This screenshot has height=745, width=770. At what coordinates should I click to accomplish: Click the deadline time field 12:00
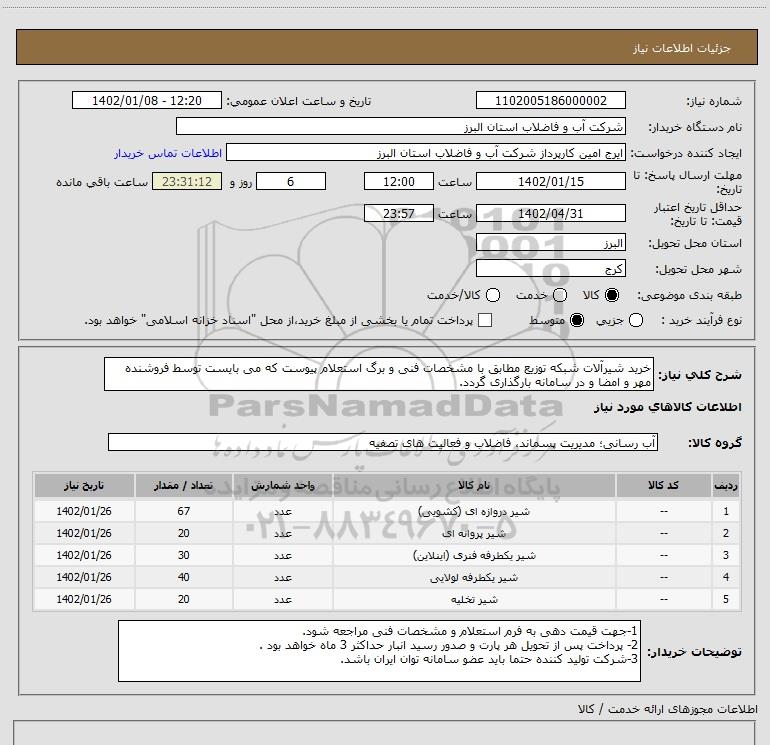coord(399,181)
